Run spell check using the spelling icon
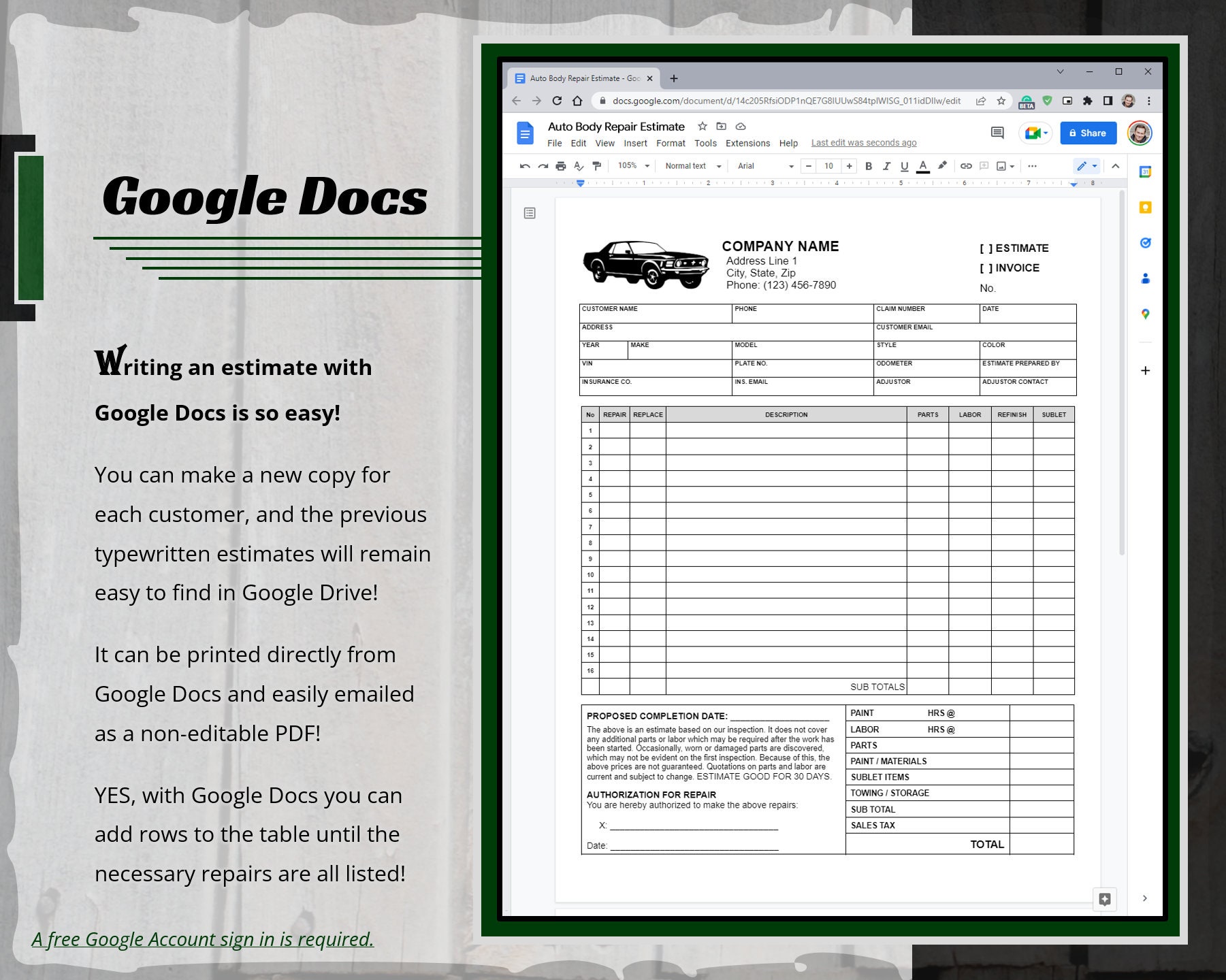Viewport: 1226px width, 980px height. click(x=579, y=166)
